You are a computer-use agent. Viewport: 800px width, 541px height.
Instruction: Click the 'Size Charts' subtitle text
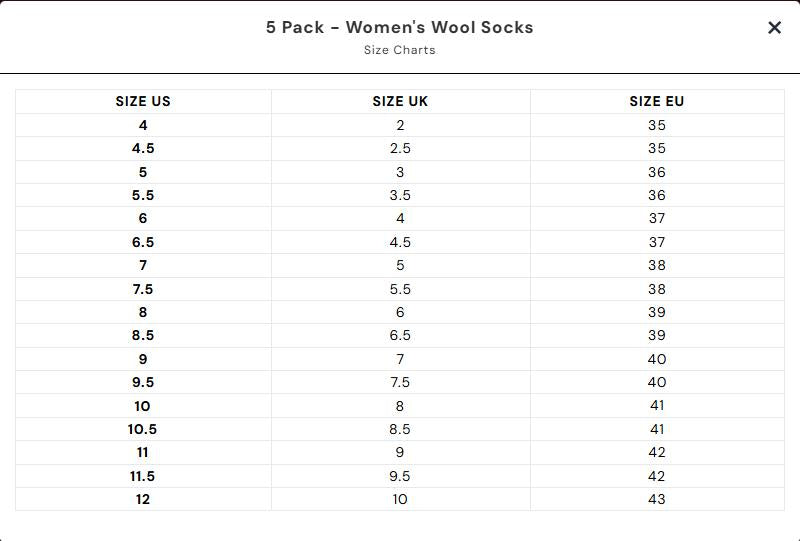click(399, 50)
